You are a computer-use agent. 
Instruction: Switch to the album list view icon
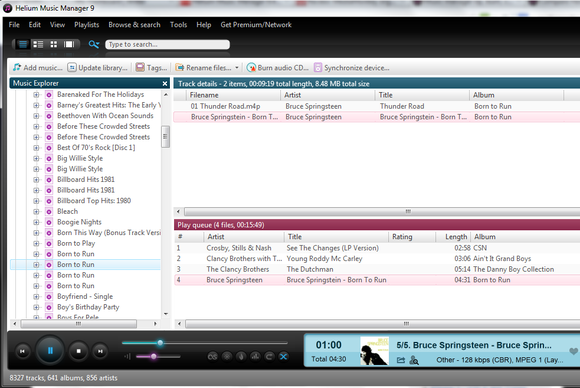click(38, 44)
